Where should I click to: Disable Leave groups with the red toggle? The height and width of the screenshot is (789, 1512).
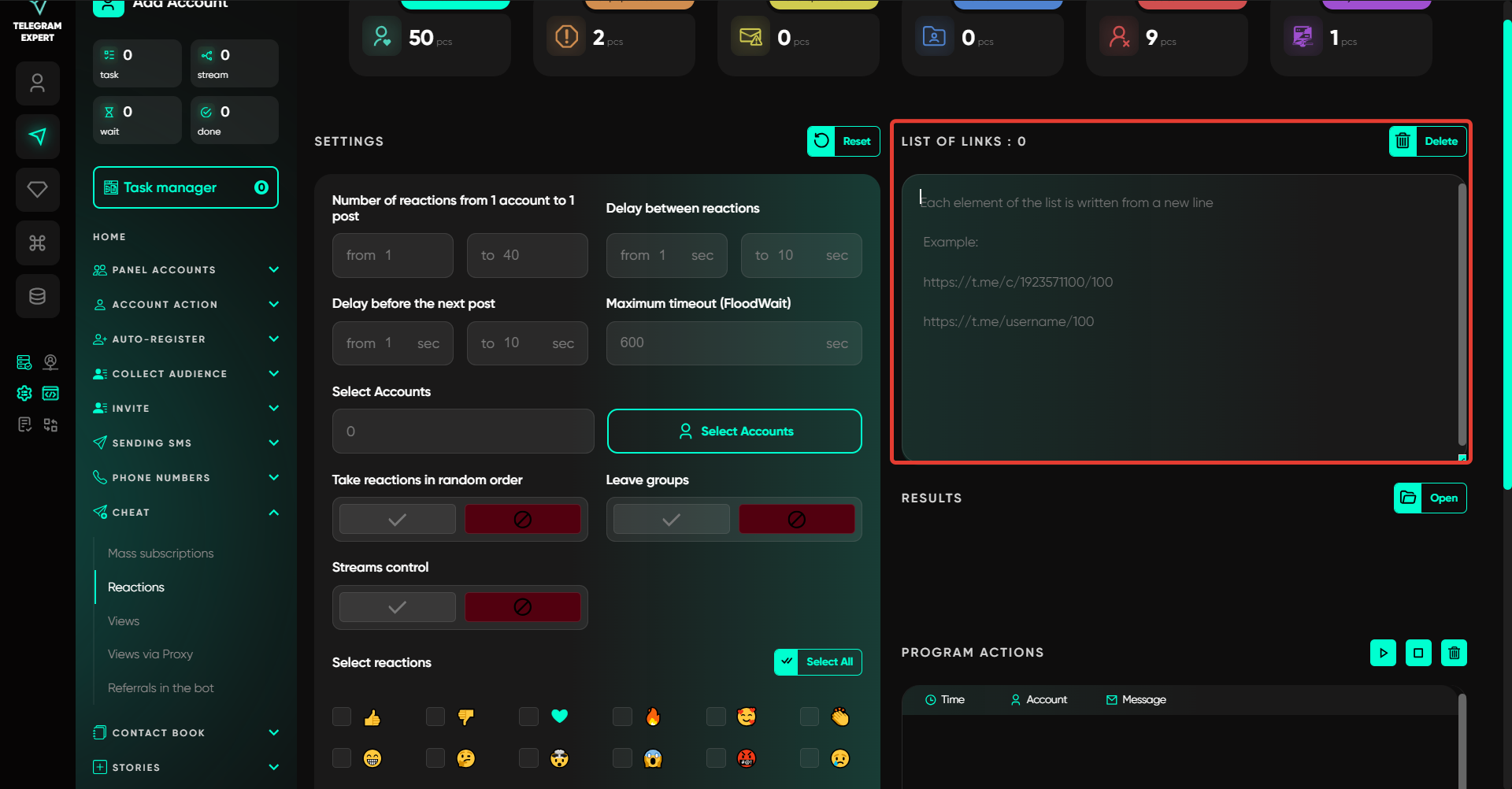point(796,520)
